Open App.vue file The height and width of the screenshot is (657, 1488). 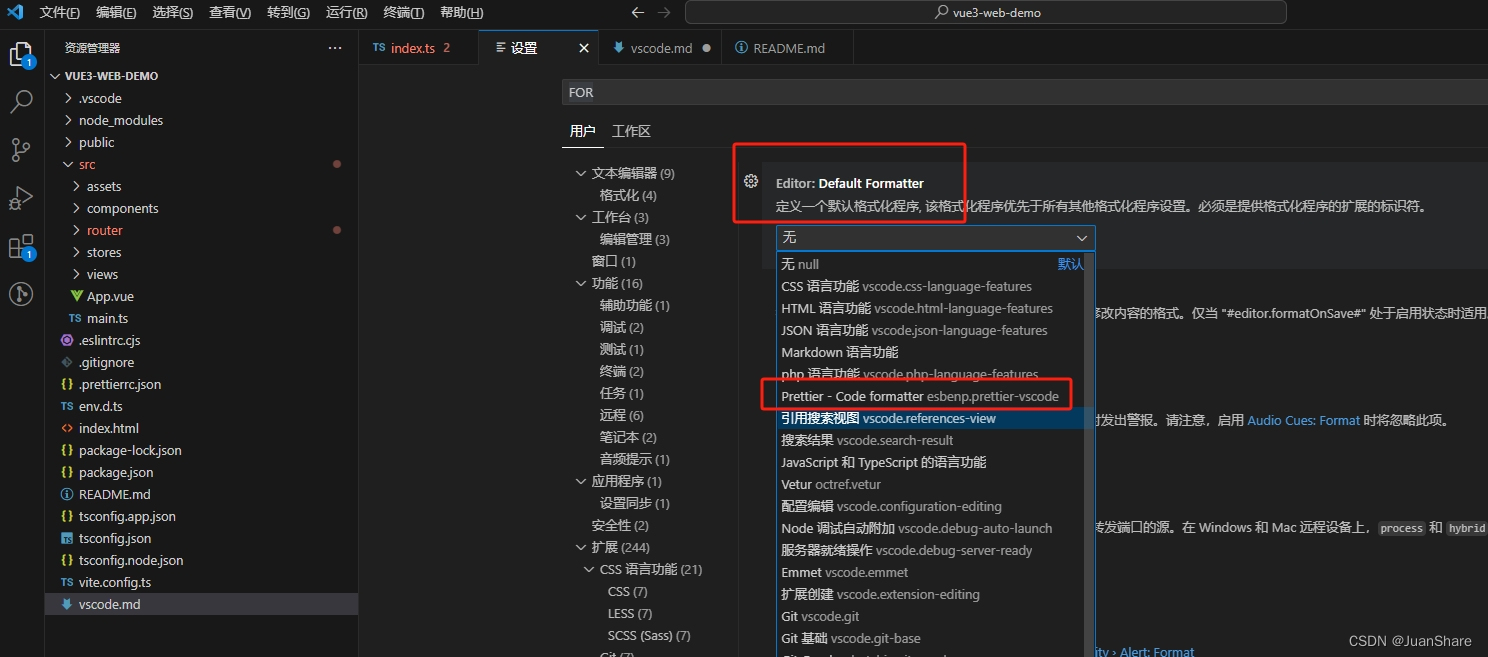[110, 296]
